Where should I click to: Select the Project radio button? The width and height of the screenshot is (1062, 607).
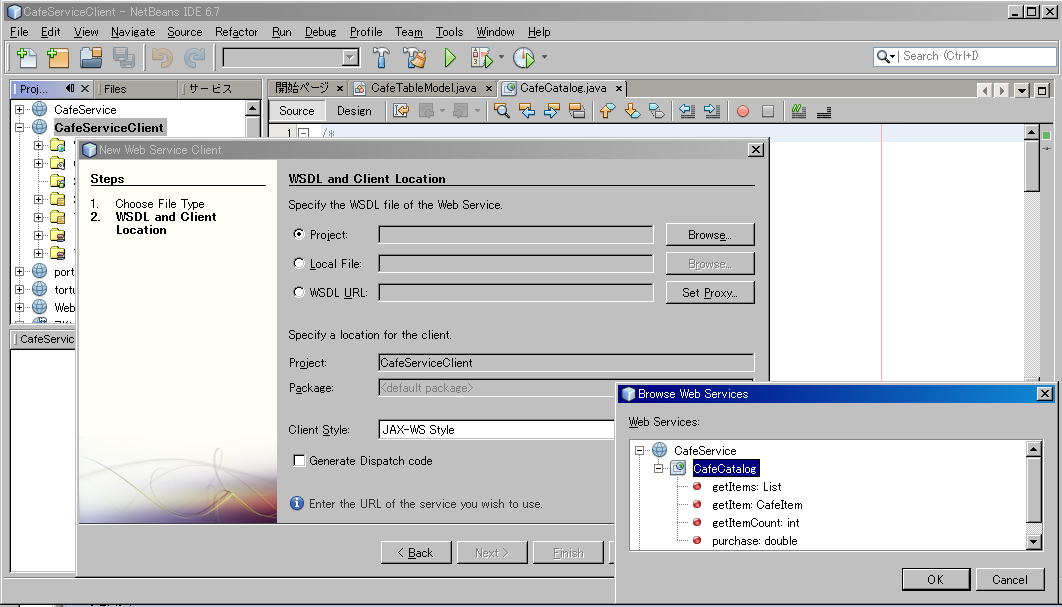tap(299, 234)
